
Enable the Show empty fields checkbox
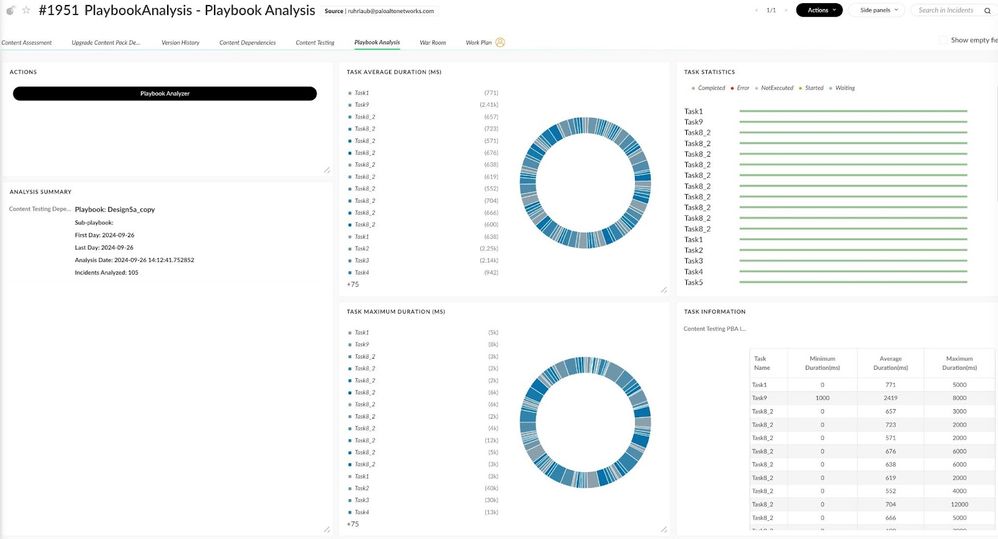943,40
